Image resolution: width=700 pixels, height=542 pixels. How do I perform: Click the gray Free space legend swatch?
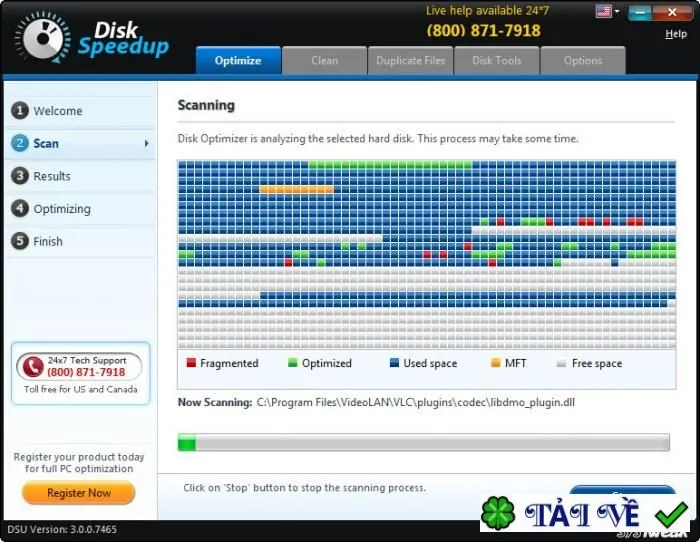562,363
